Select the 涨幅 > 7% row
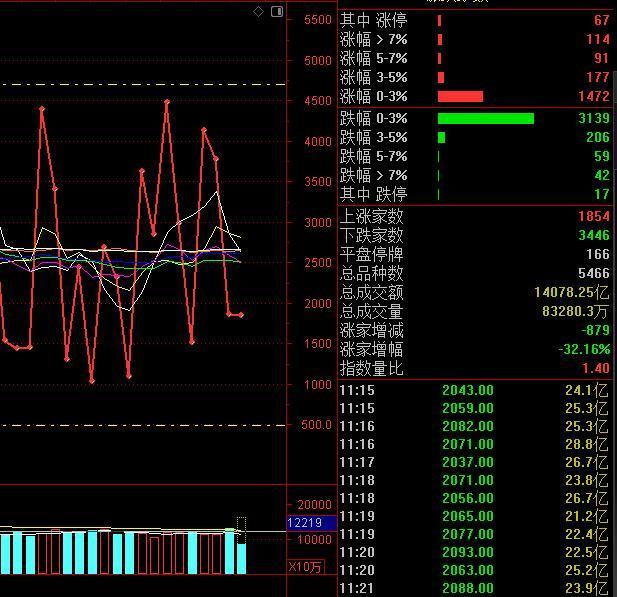 [475, 39]
